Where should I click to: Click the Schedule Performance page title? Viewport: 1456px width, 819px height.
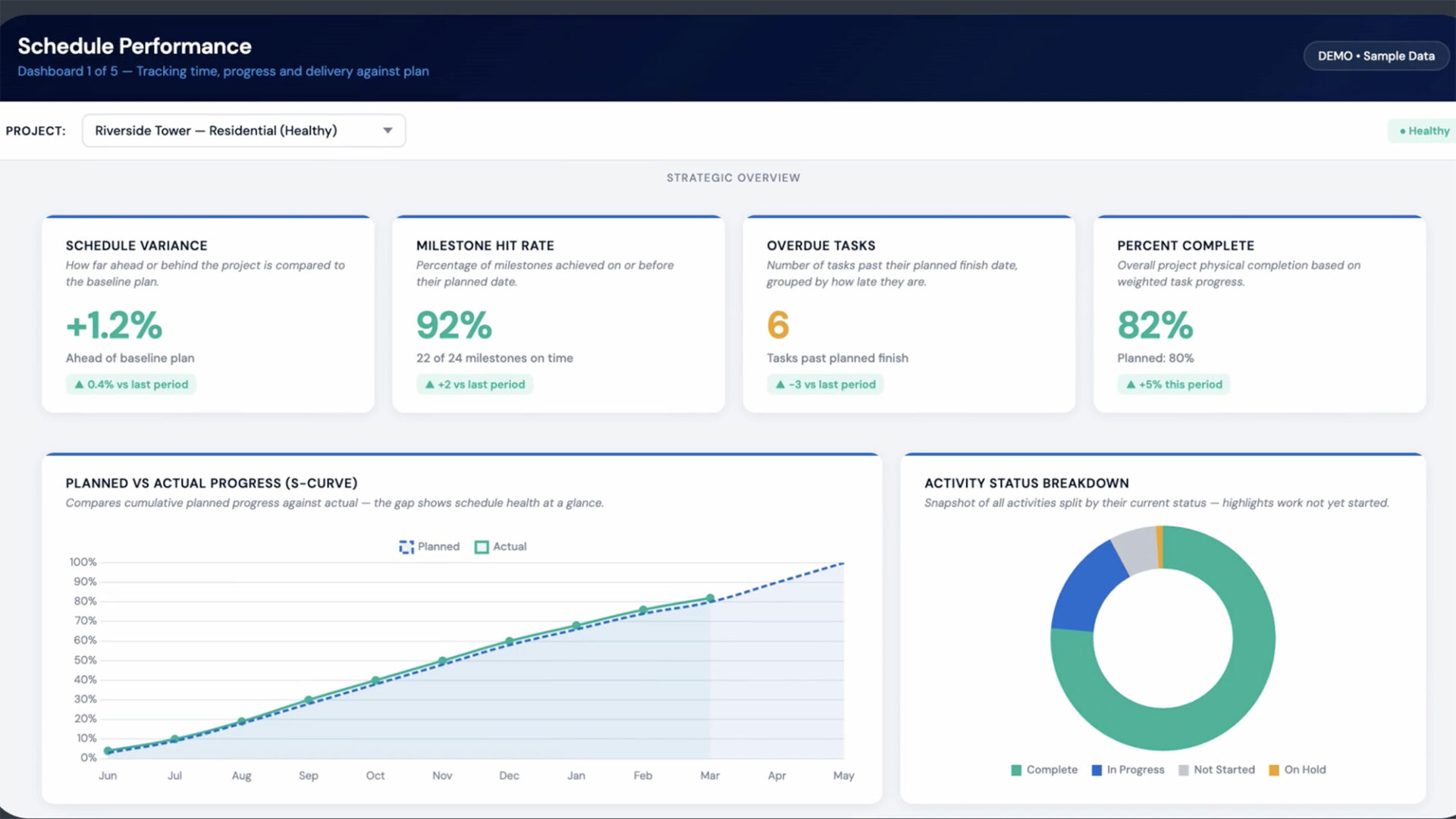point(134,46)
